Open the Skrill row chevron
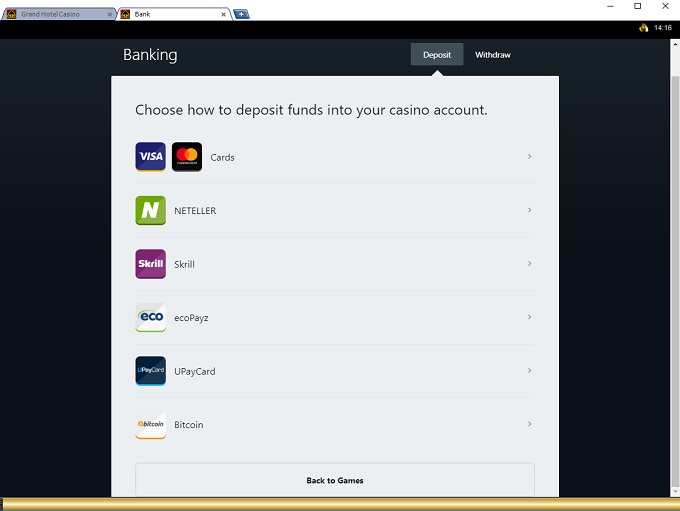 [x=529, y=264]
